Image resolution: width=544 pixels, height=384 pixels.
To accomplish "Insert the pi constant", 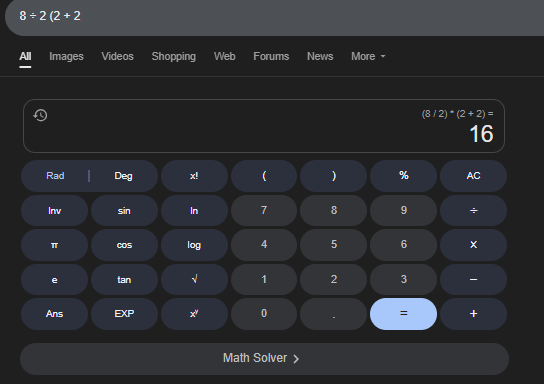I will tap(54, 245).
